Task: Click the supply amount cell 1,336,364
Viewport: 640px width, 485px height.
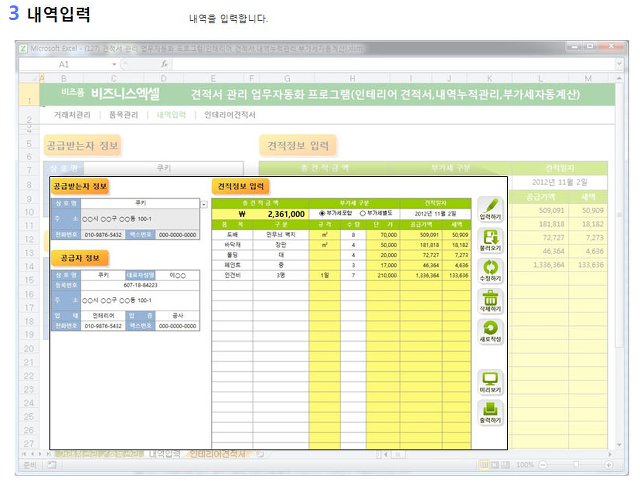Action: tap(421, 275)
